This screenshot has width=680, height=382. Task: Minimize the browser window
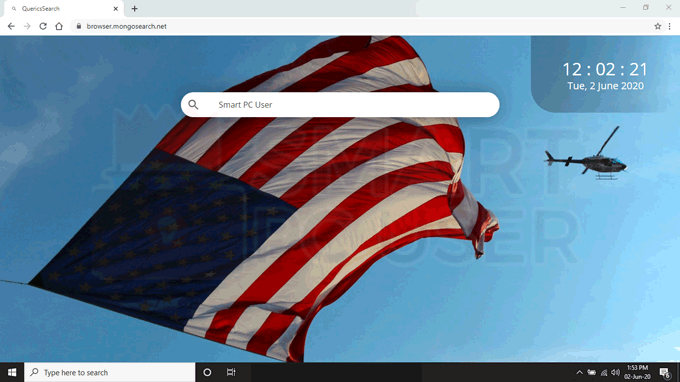(623, 7)
